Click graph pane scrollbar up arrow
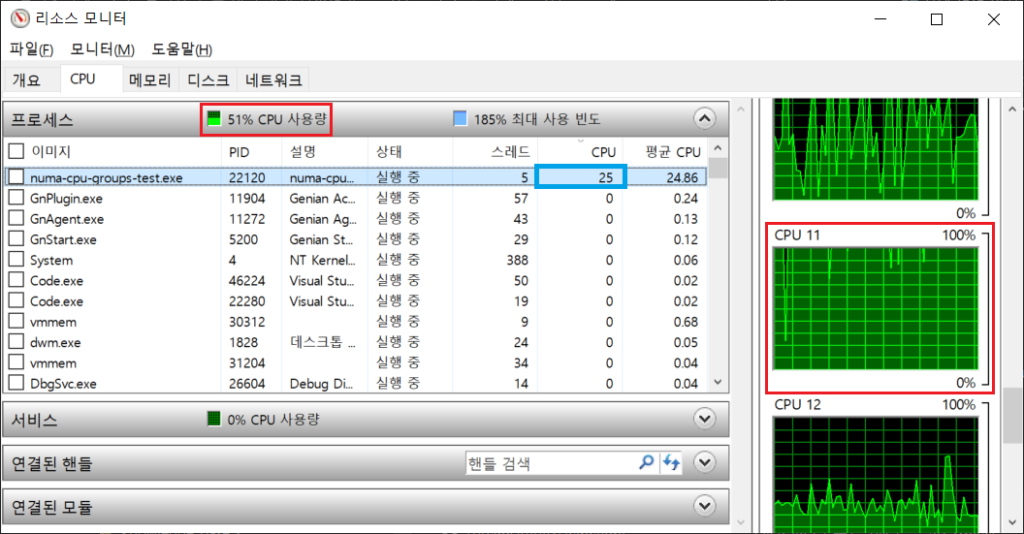This screenshot has width=1024, height=534. (x=1012, y=109)
